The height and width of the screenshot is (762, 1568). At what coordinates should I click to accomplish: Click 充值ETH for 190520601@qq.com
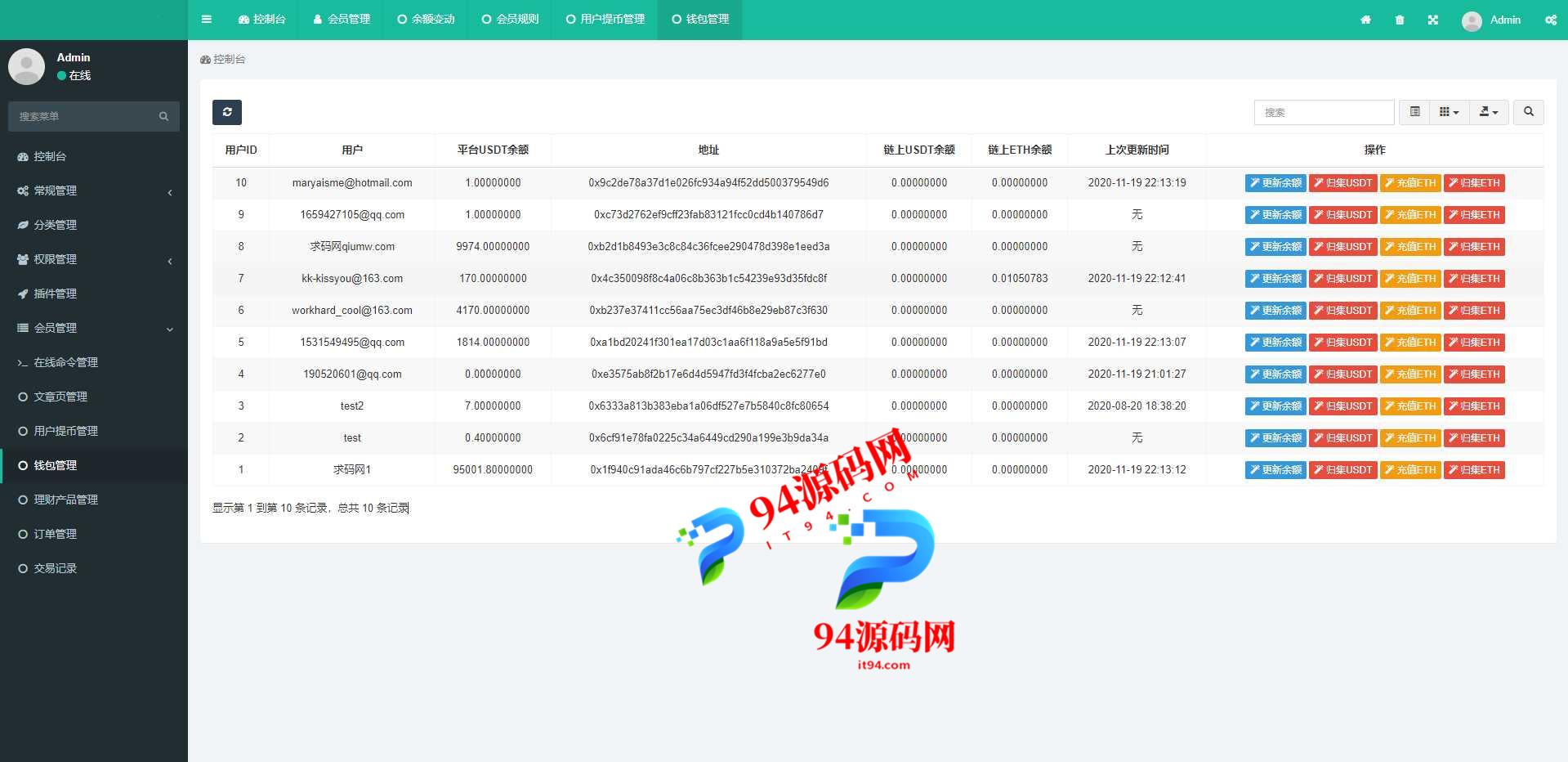(x=1410, y=374)
